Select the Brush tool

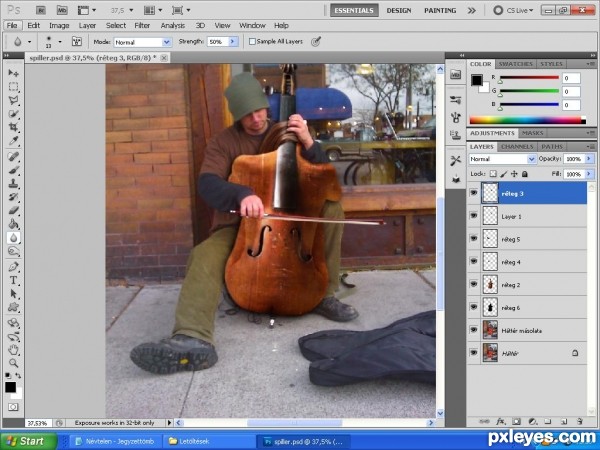point(13,170)
